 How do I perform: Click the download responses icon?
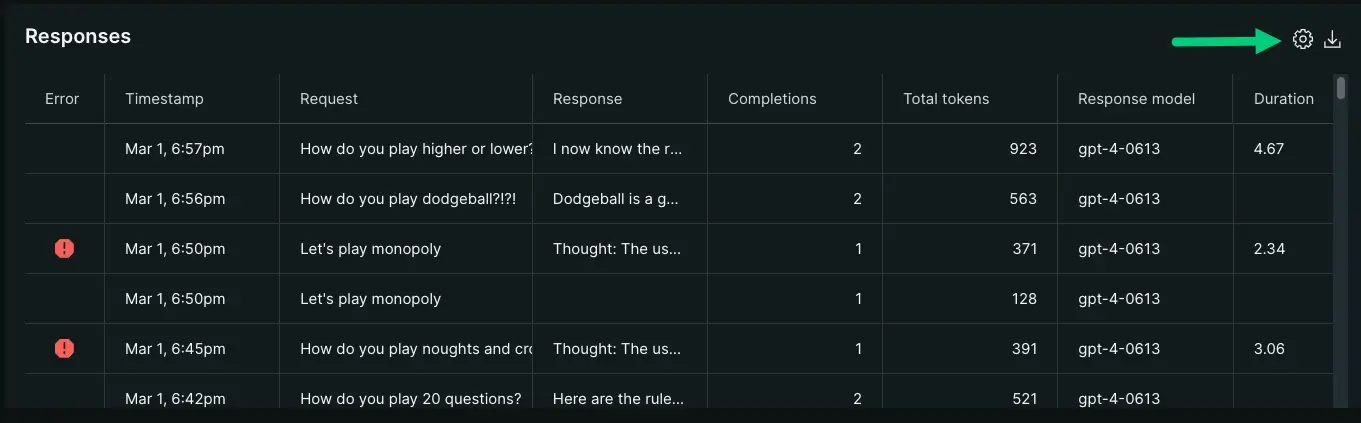(x=1332, y=40)
